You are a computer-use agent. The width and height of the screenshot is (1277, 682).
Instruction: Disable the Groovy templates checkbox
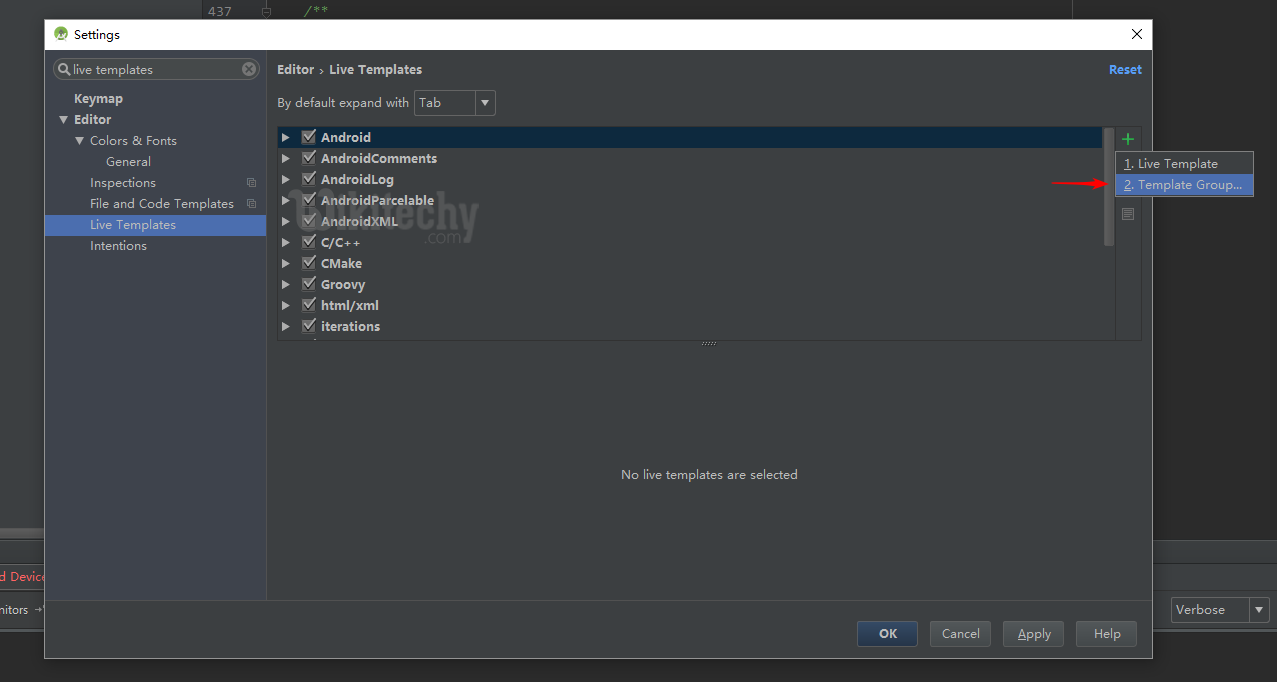tap(309, 283)
